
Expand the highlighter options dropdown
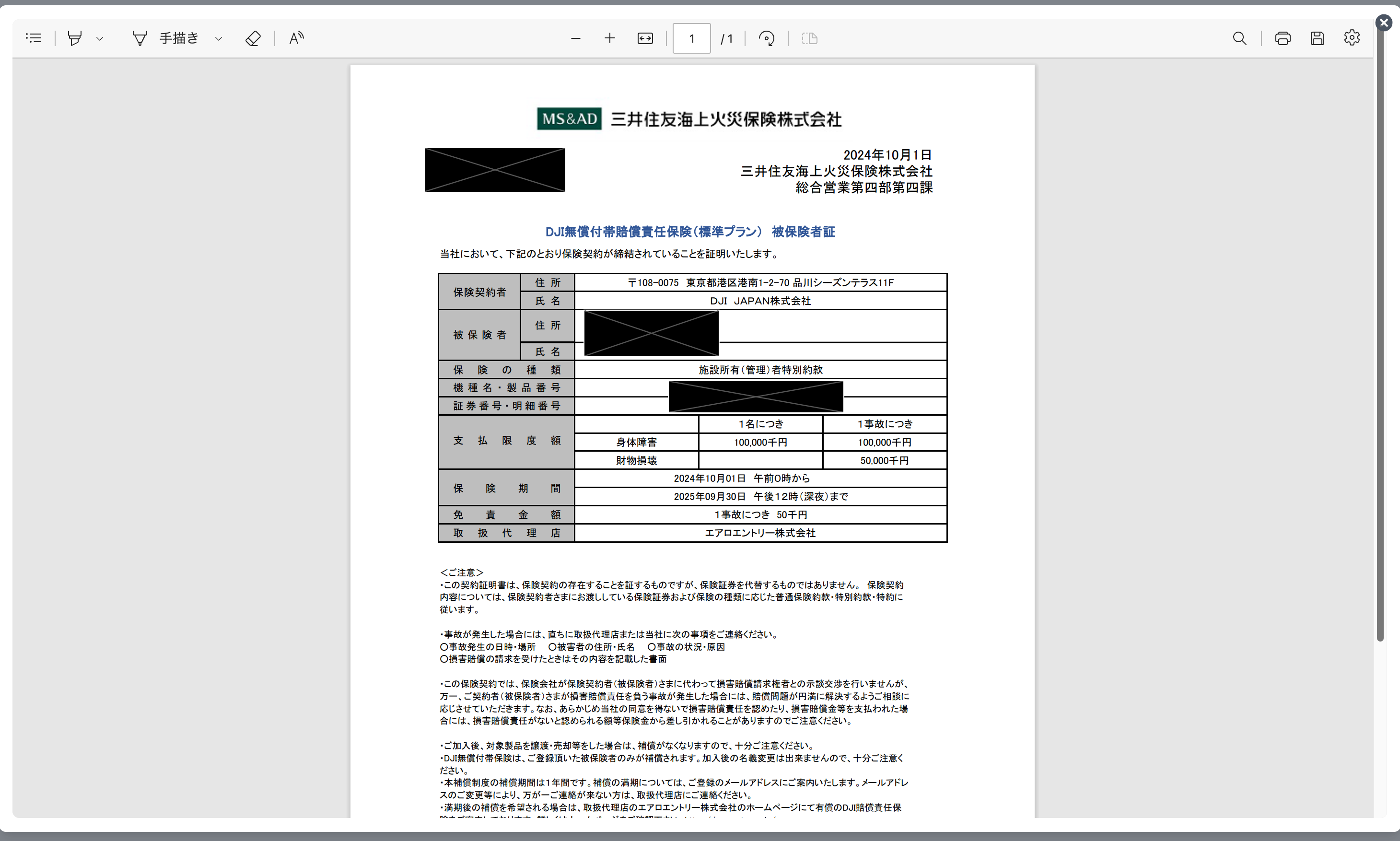tap(100, 38)
